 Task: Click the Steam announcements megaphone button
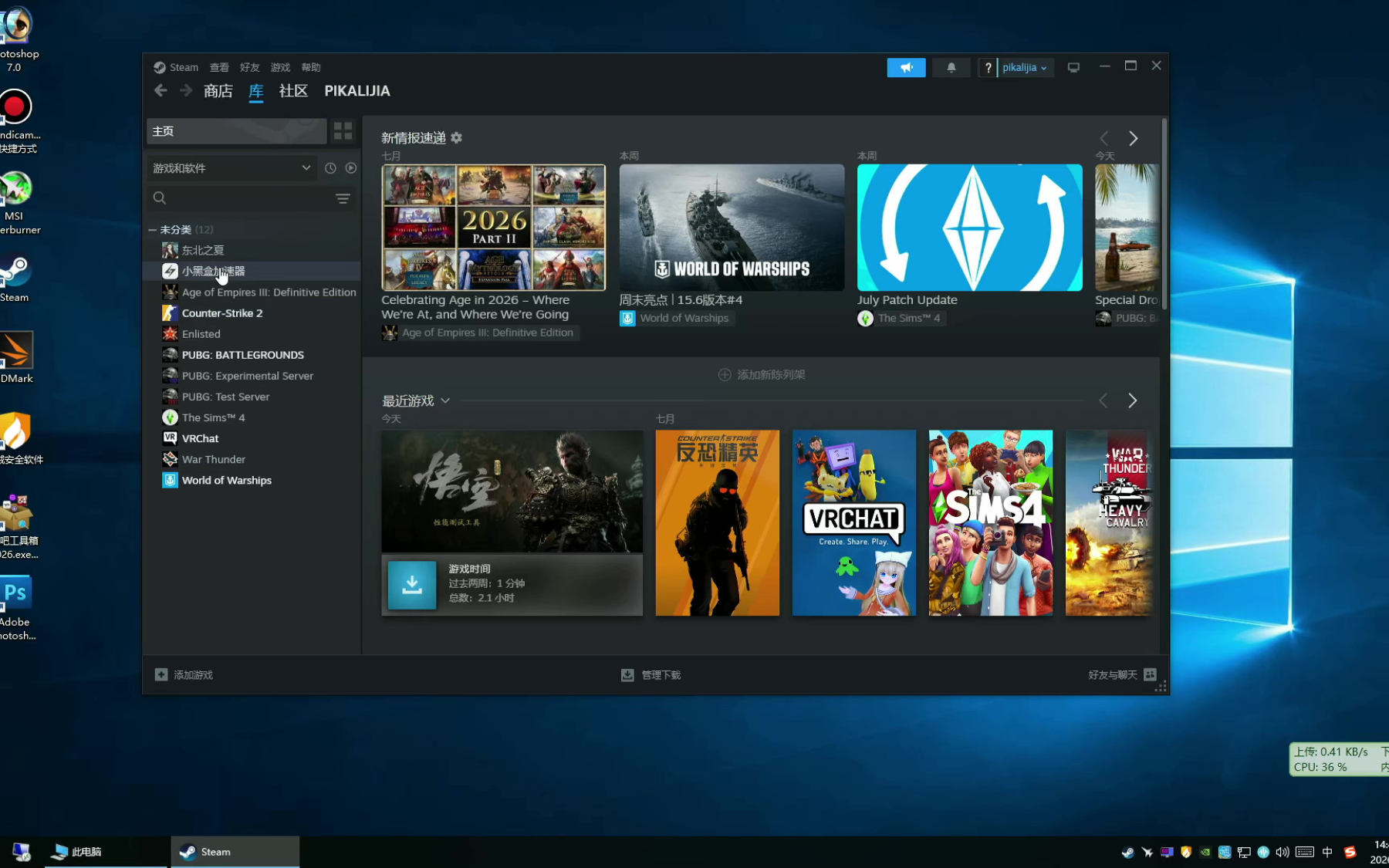906,68
